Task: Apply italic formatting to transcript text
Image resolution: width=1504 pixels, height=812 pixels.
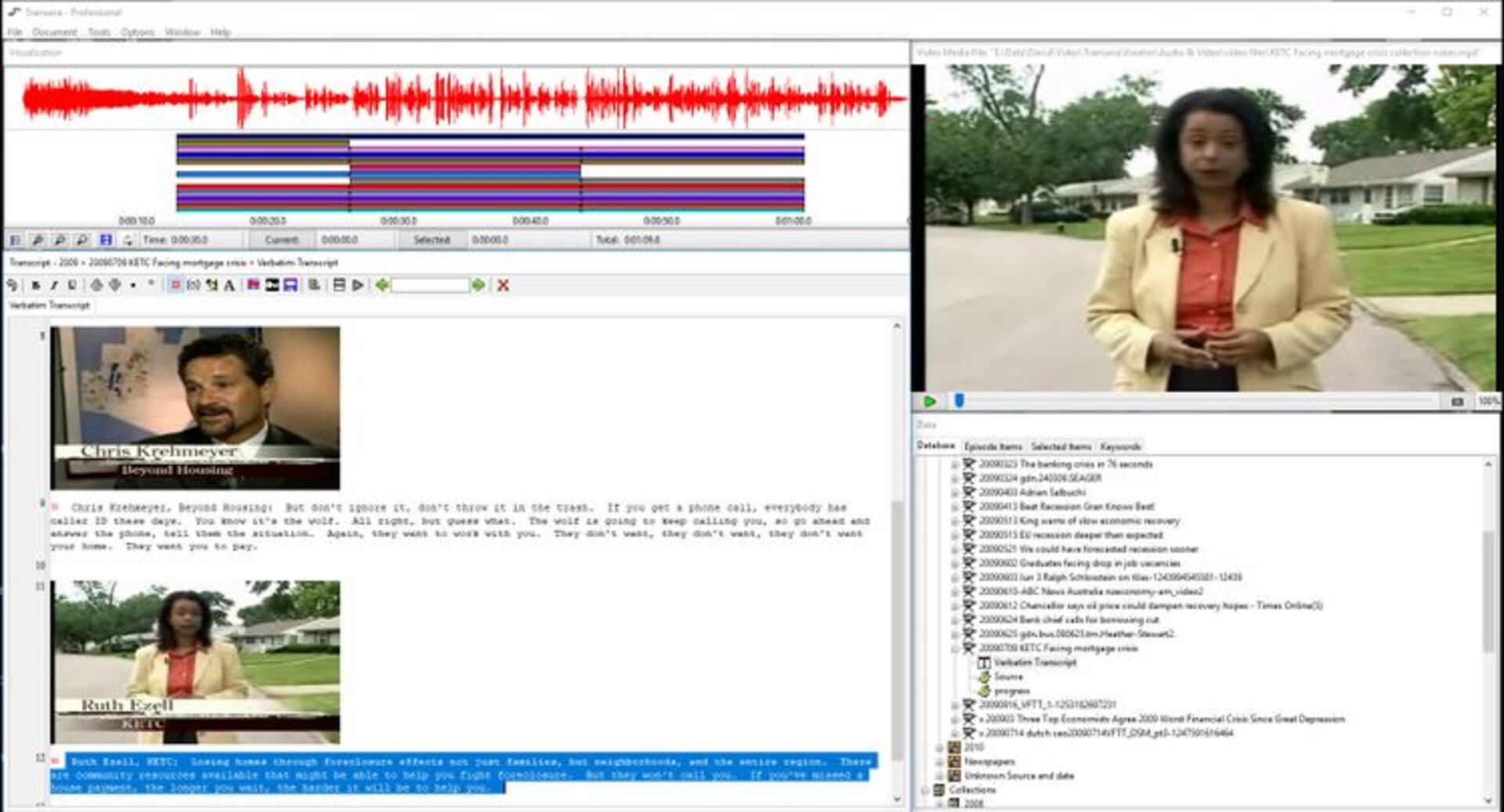Action: click(x=52, y=286)
